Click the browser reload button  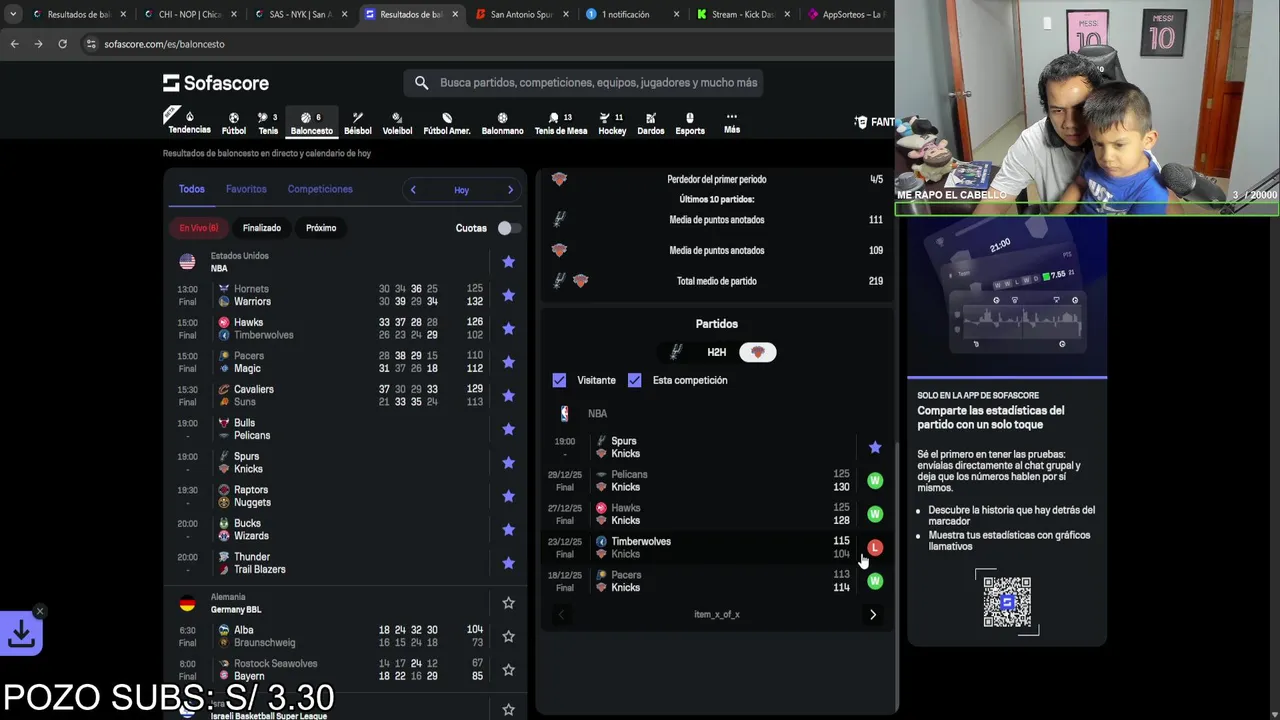[62, 44]
